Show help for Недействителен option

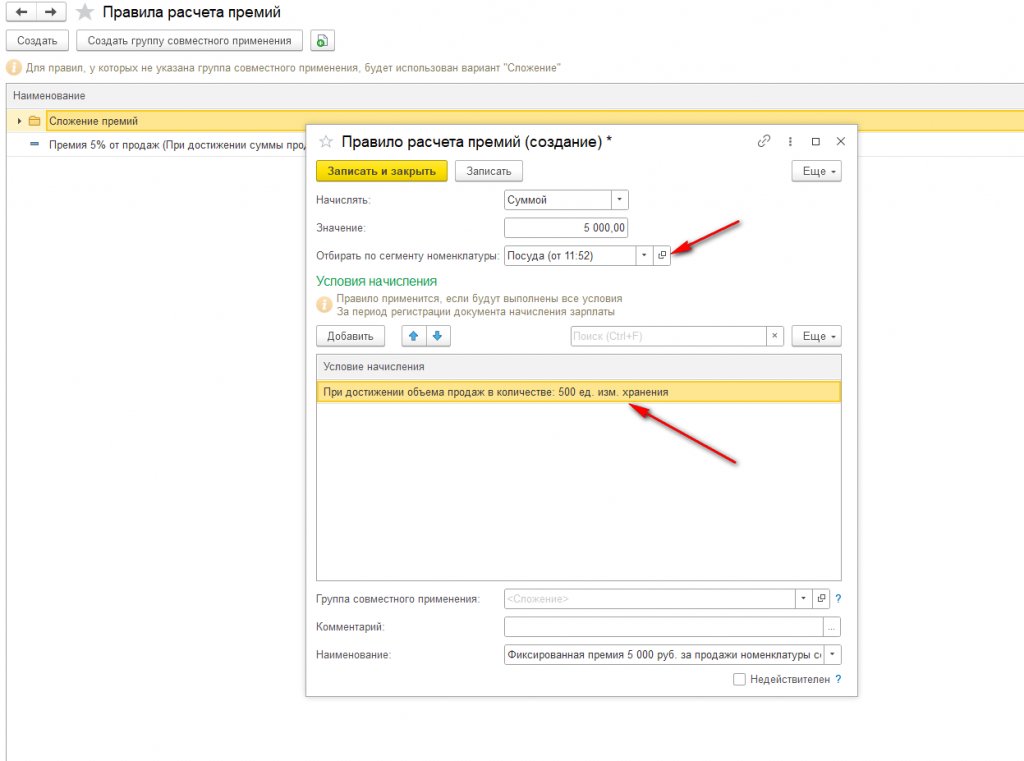(x=838, y=679)
